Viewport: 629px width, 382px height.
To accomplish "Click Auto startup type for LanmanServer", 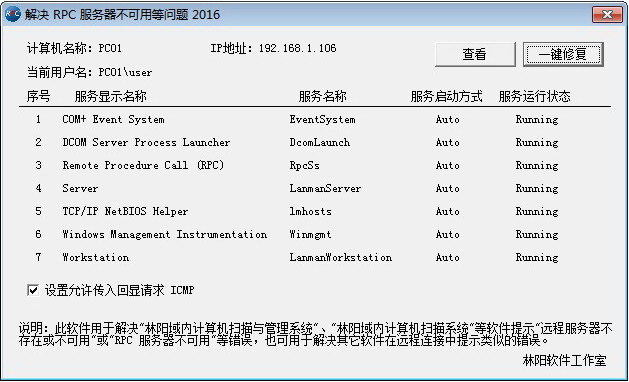I will pyautogui.click(x=448, y=188).
